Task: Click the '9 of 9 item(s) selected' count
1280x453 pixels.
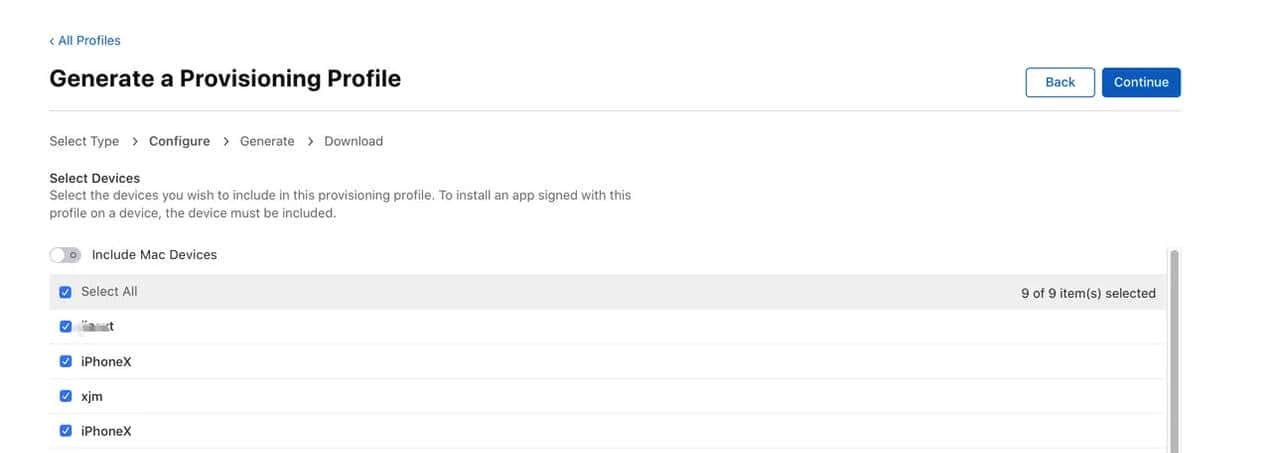Action: click(x=1087, y=293)
